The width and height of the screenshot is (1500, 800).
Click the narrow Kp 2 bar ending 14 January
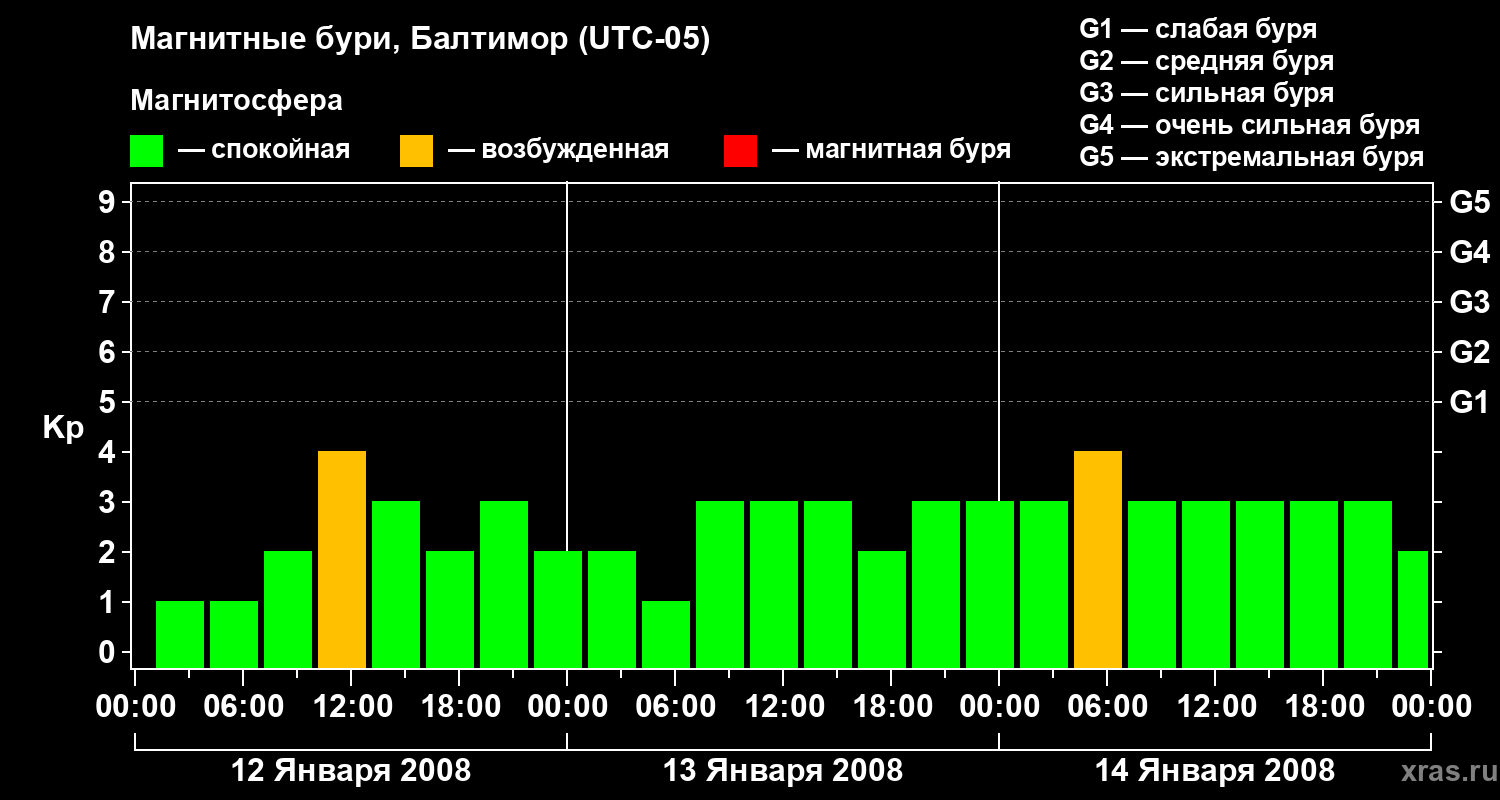click(x=1413, y=610)
